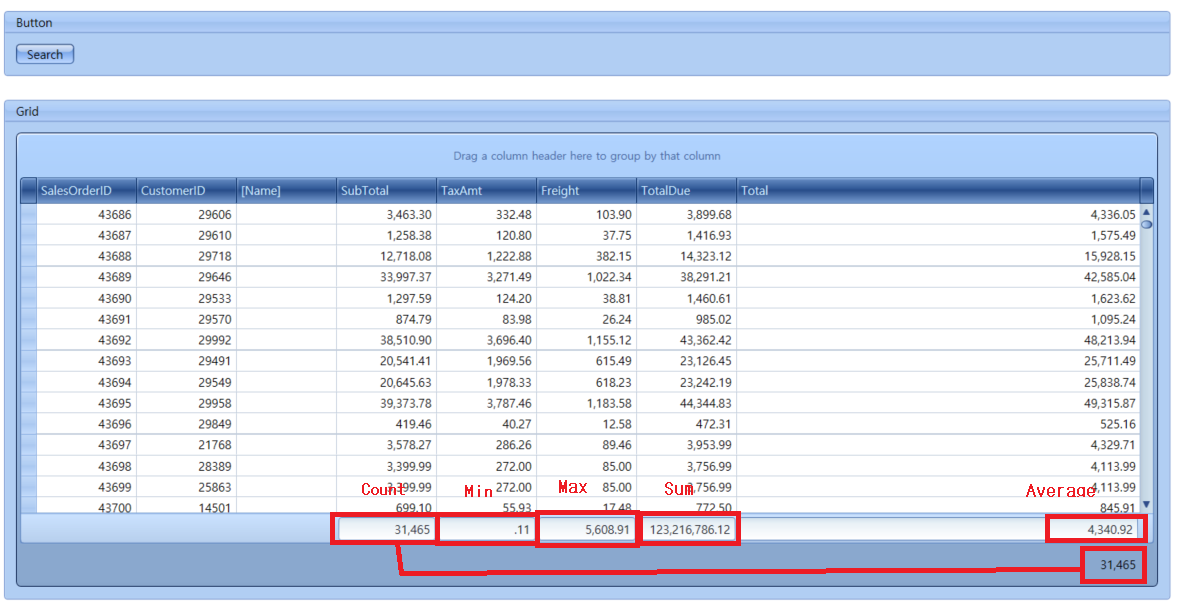Screen dimensions: 1177x610
Task: Click the TaxAmt column header
Action: (x=485, y=190)
